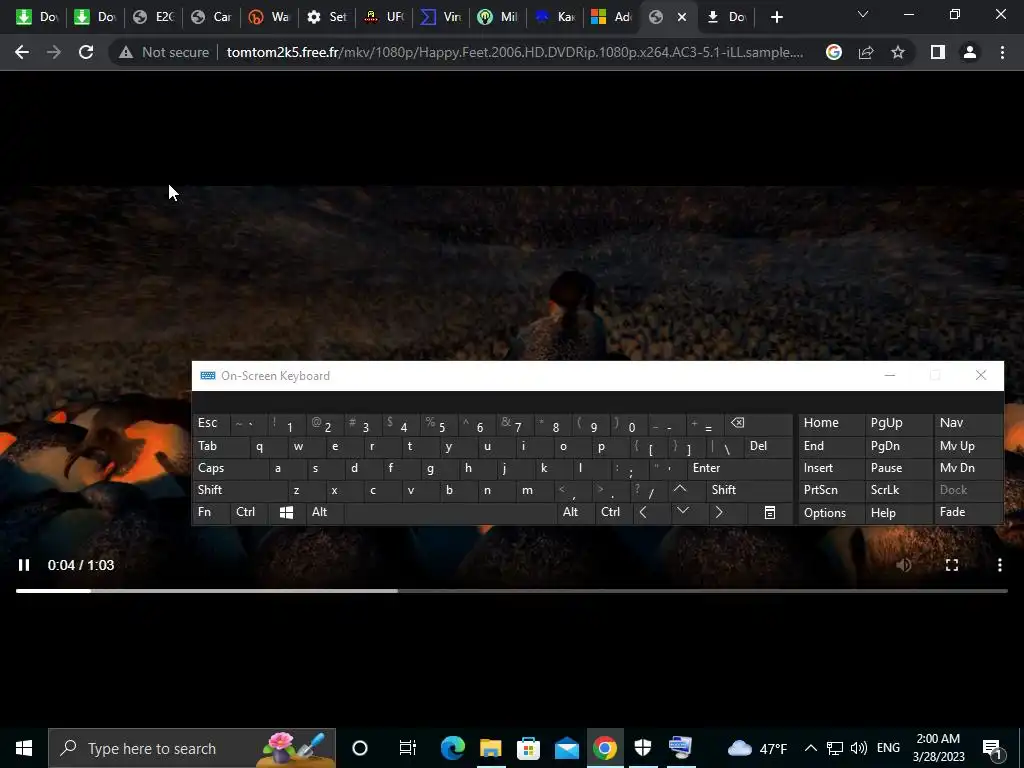Open Google search icon in address bar
This screenshot has width=1024, height=768.
pos(834,52)
